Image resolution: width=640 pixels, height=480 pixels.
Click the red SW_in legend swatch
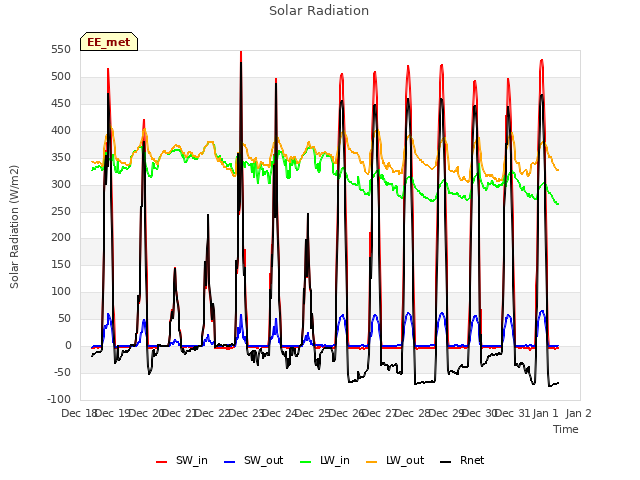pos(162,462)
